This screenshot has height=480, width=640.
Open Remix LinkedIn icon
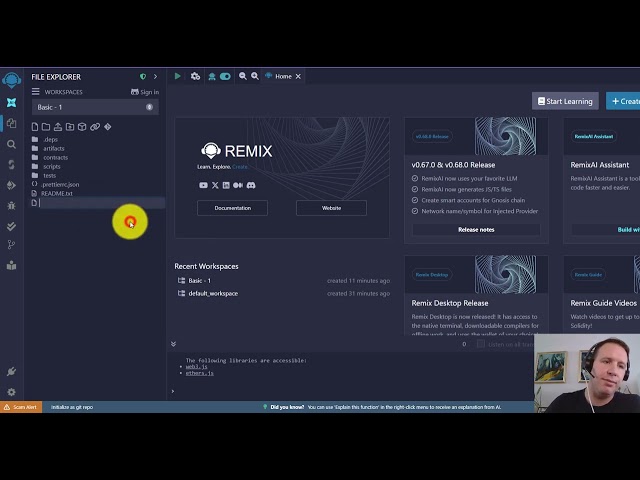pos(226,185)
